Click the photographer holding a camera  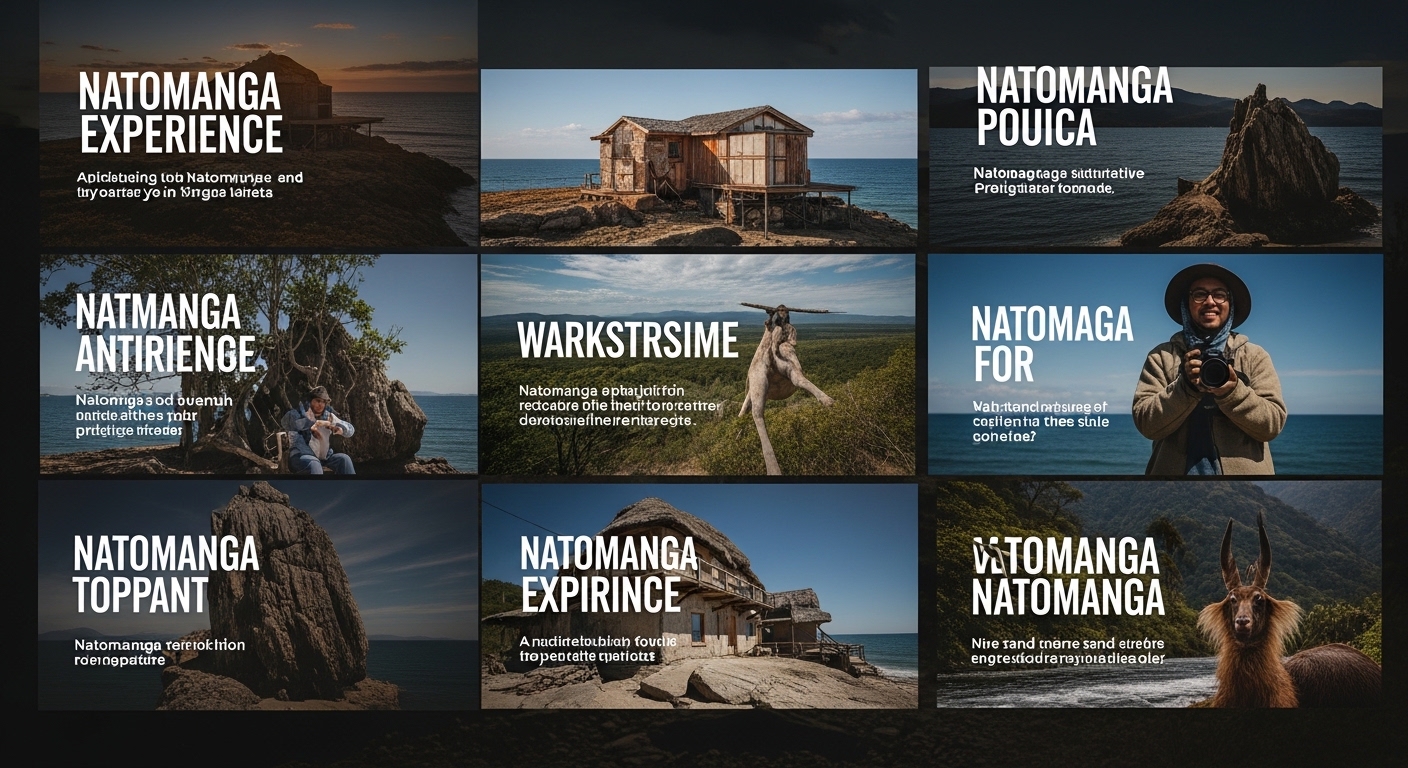tap(1210, 370)
